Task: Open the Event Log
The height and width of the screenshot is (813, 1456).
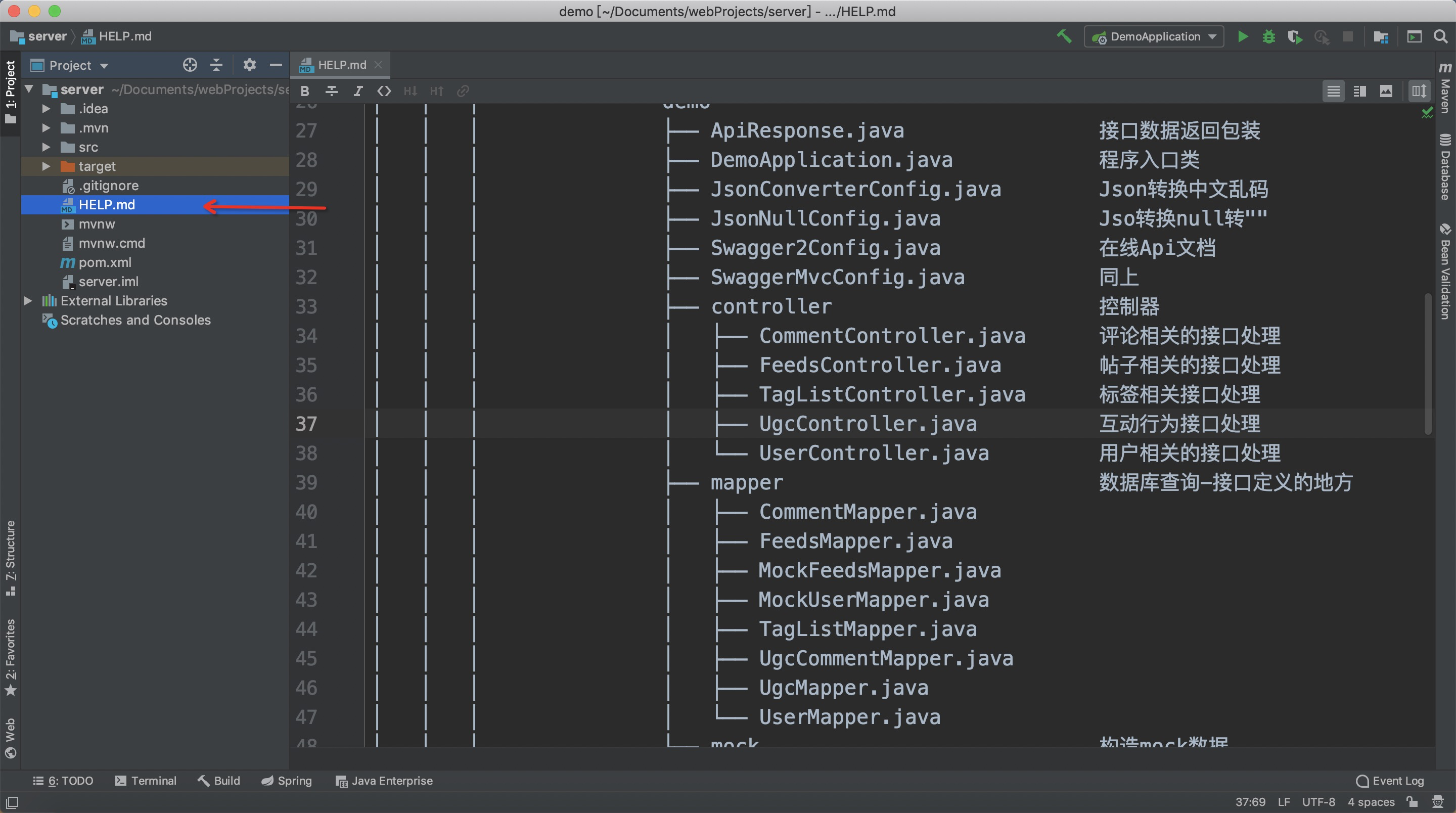Action: tap(1390, 781)
